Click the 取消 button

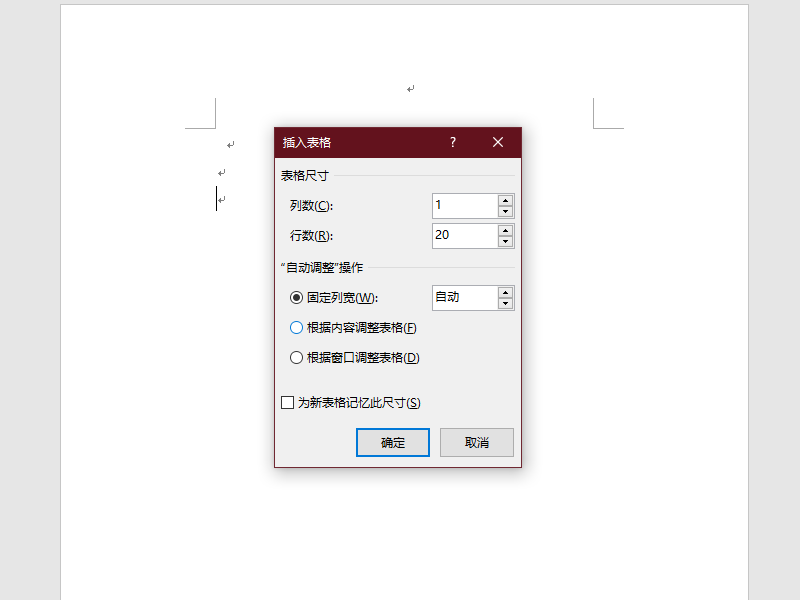(x=477, y=442)
